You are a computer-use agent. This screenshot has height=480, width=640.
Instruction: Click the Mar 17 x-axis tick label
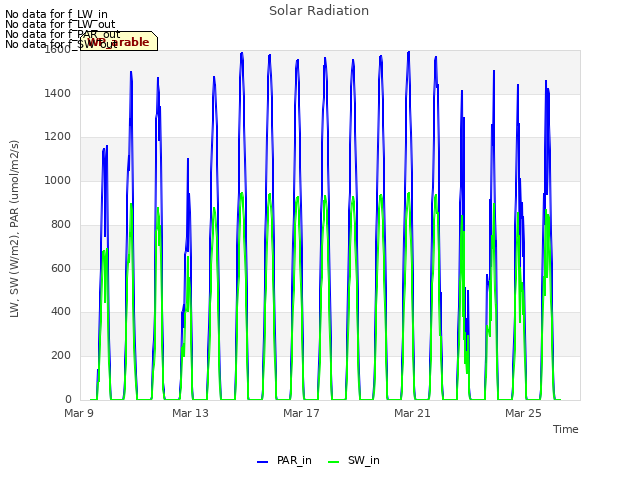coord(301,413)
